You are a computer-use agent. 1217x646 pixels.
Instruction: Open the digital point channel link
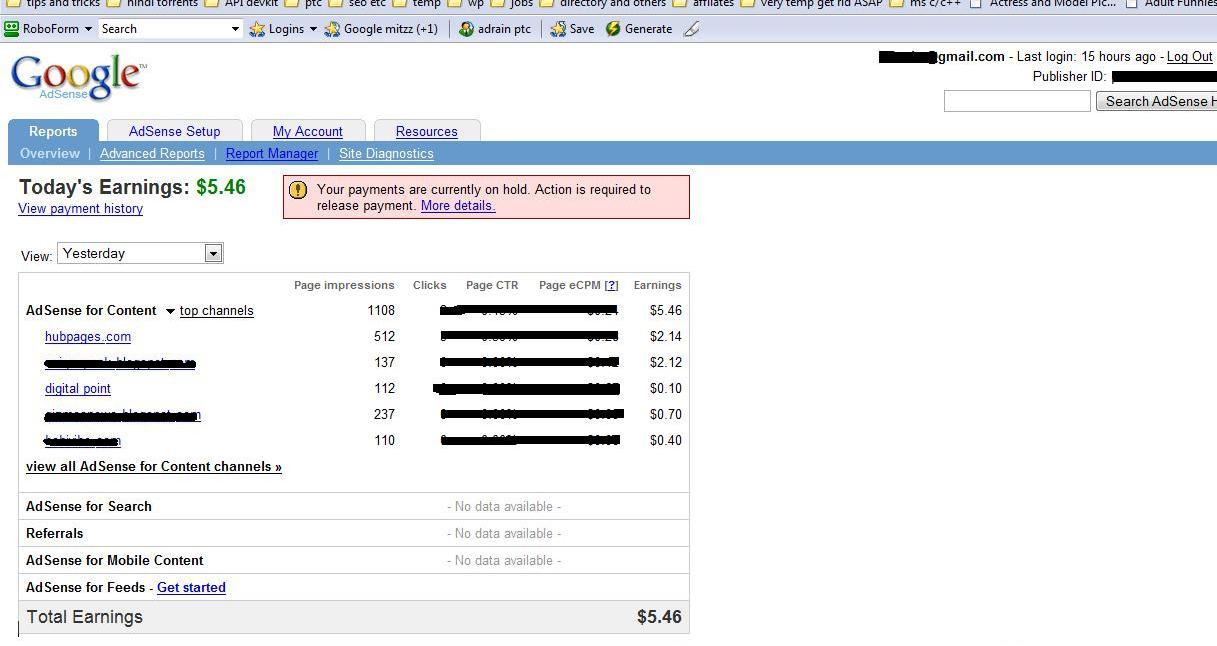78,389
